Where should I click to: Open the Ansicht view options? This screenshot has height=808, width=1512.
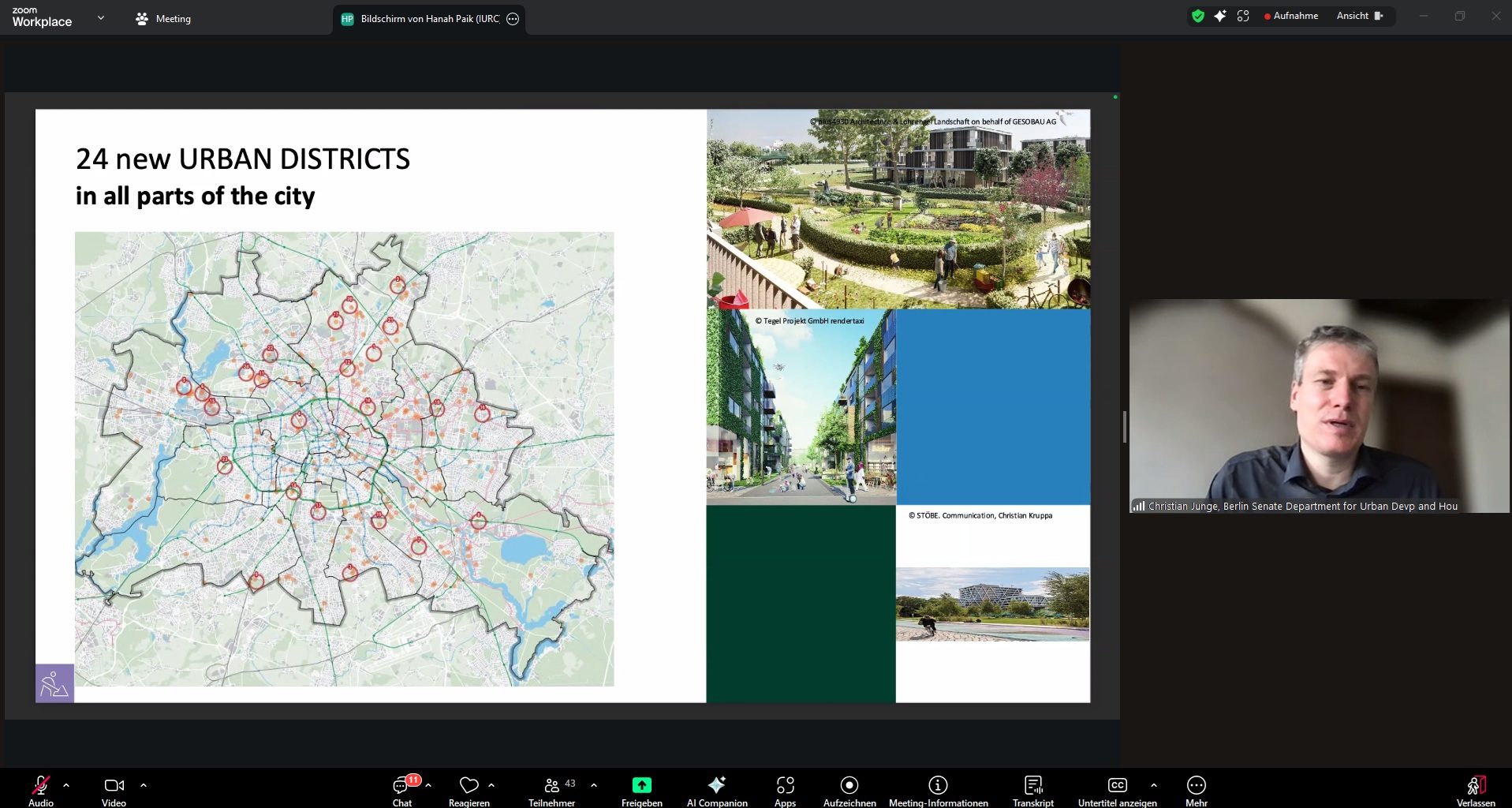[x=1353, y=15]
